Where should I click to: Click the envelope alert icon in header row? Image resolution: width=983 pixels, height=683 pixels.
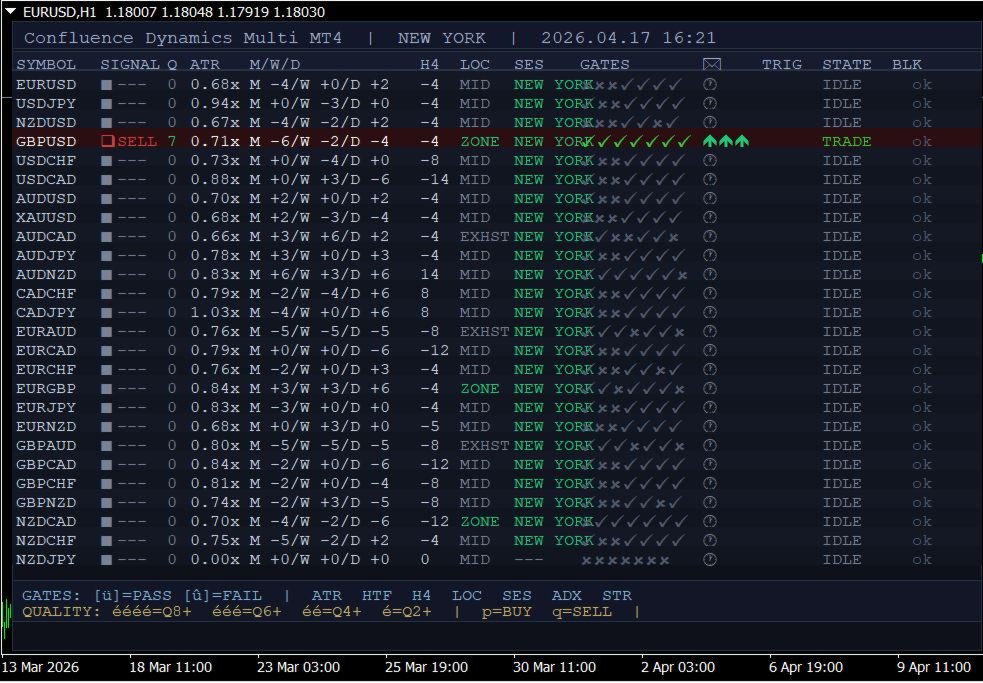point(712,65)
